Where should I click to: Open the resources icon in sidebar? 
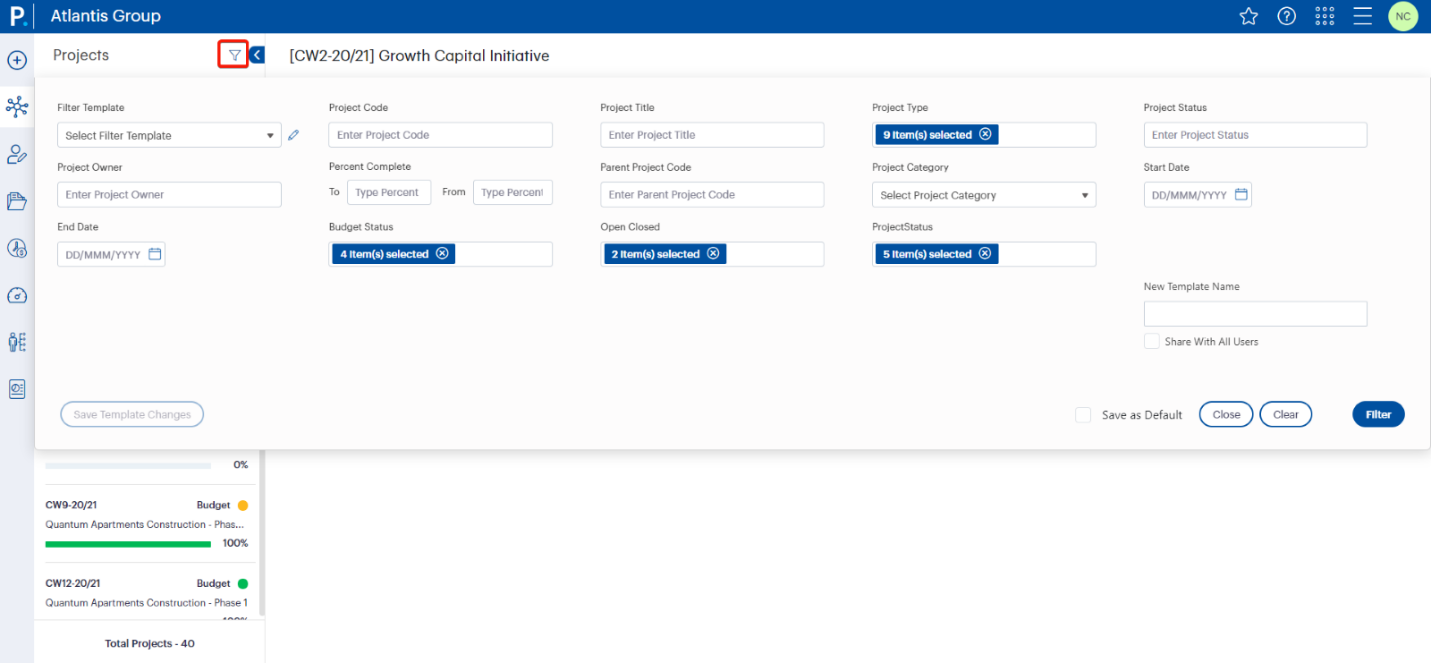click(x=17, y=342)
